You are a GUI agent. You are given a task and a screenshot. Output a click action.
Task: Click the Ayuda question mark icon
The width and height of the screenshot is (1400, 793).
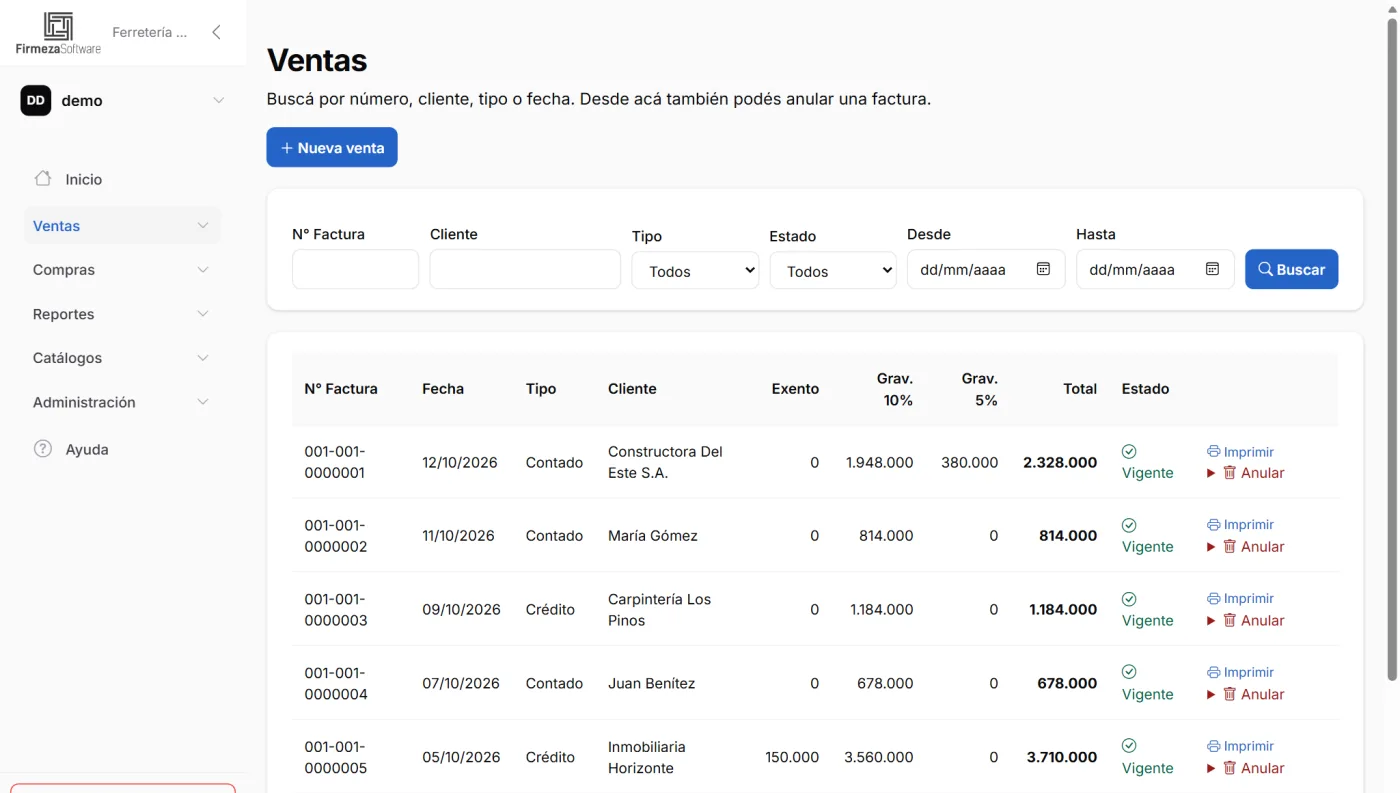tap(43, 449)
